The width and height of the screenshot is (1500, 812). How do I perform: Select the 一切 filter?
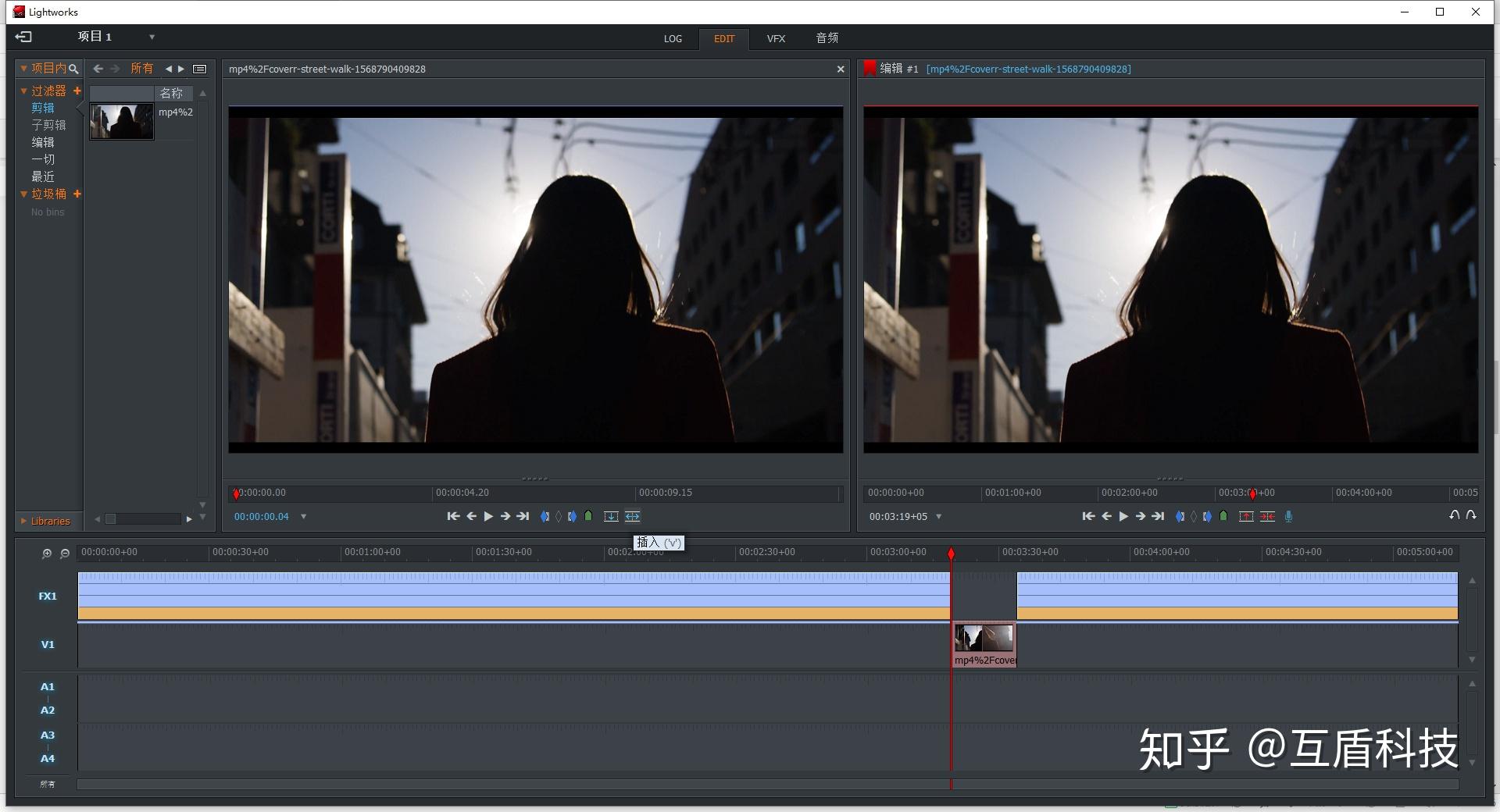tap(43, 159)
